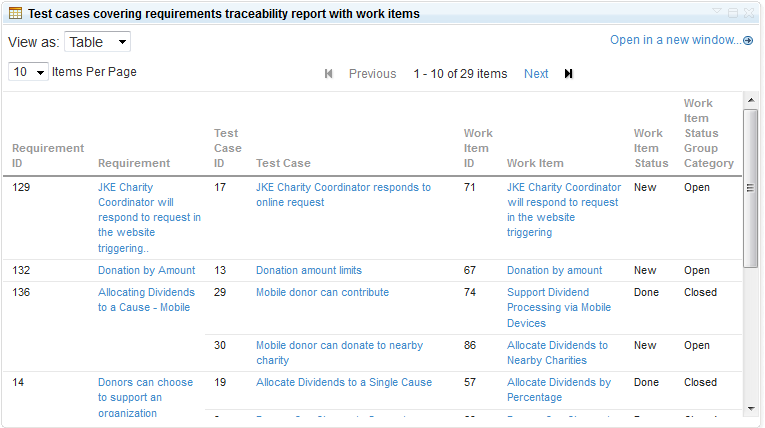Open Support Dividend Processing via Mobile Devices work item

click(x=559, y=307)
